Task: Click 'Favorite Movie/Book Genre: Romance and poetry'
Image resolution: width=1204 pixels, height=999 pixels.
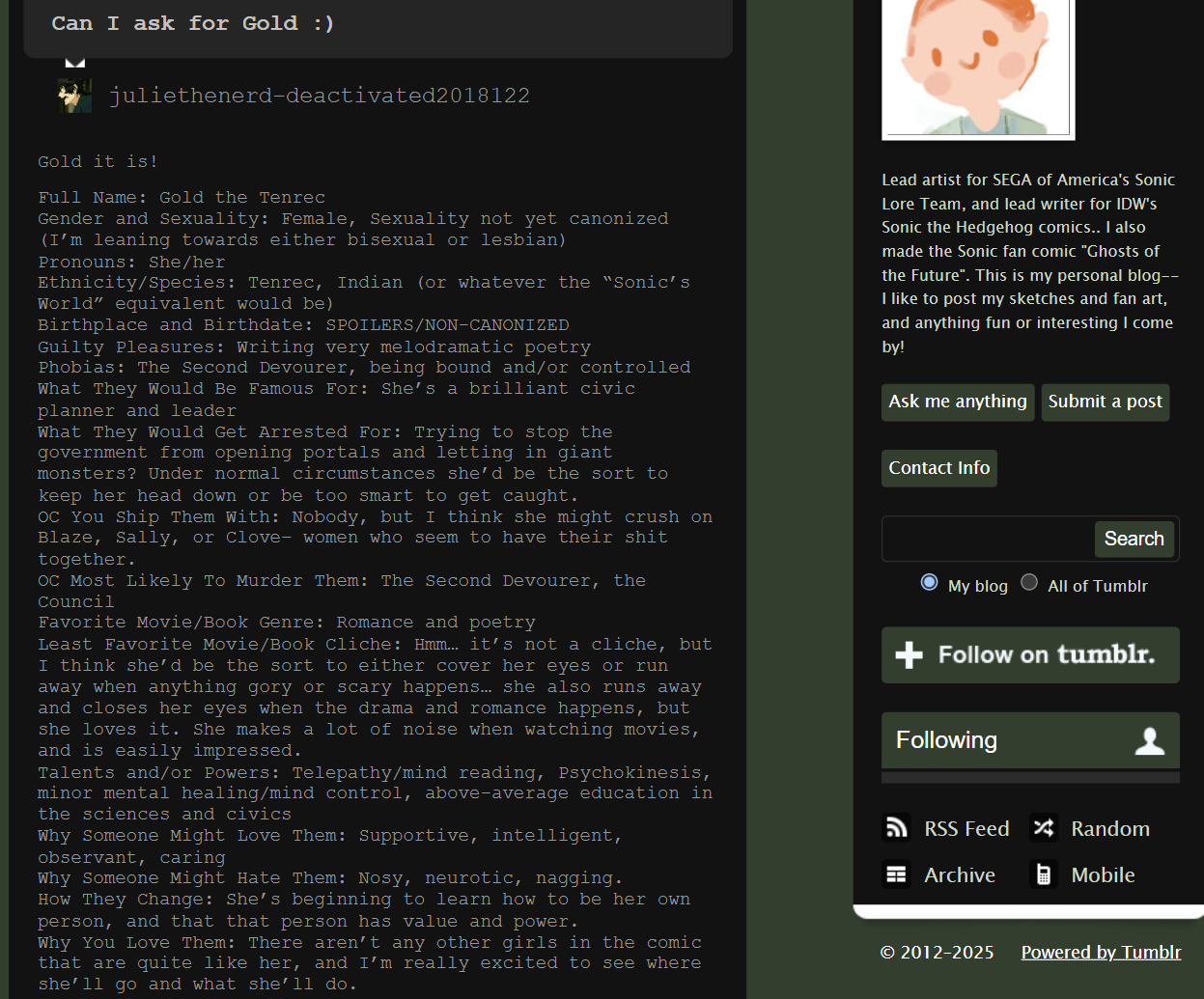Action: (x=287, y=623)
